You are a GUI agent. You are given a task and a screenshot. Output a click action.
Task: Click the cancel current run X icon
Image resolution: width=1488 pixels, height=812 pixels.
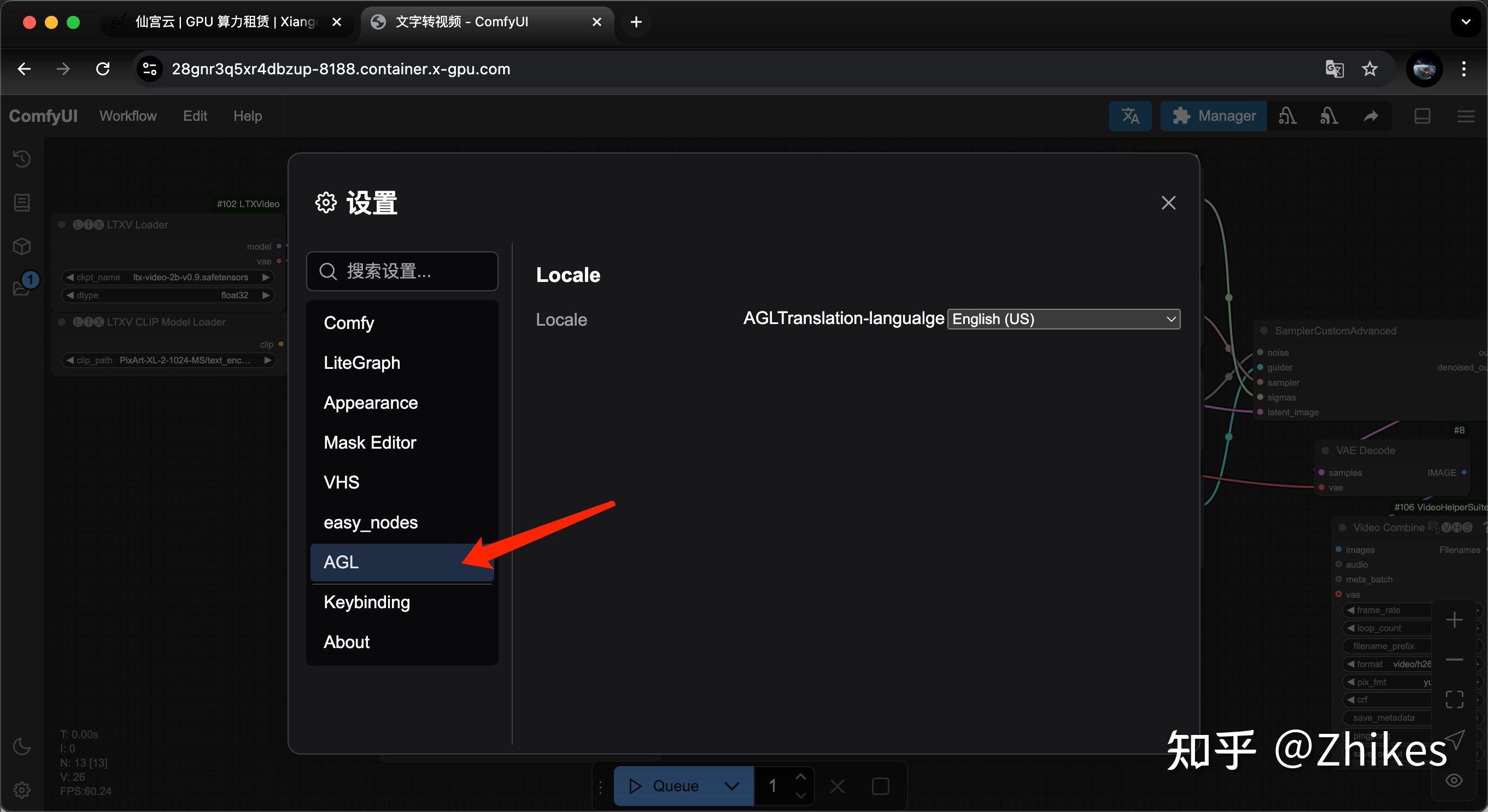(x=837, y=786)
